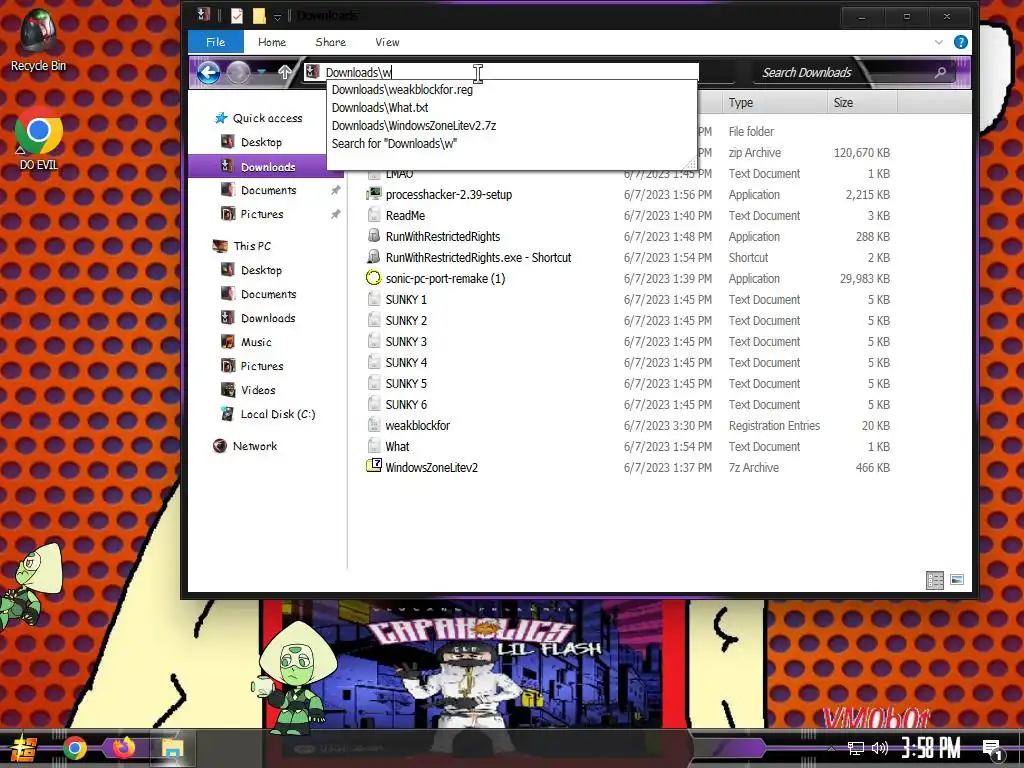
Task: Select the SUNKY 4 file name
Action: pos(406,362)
